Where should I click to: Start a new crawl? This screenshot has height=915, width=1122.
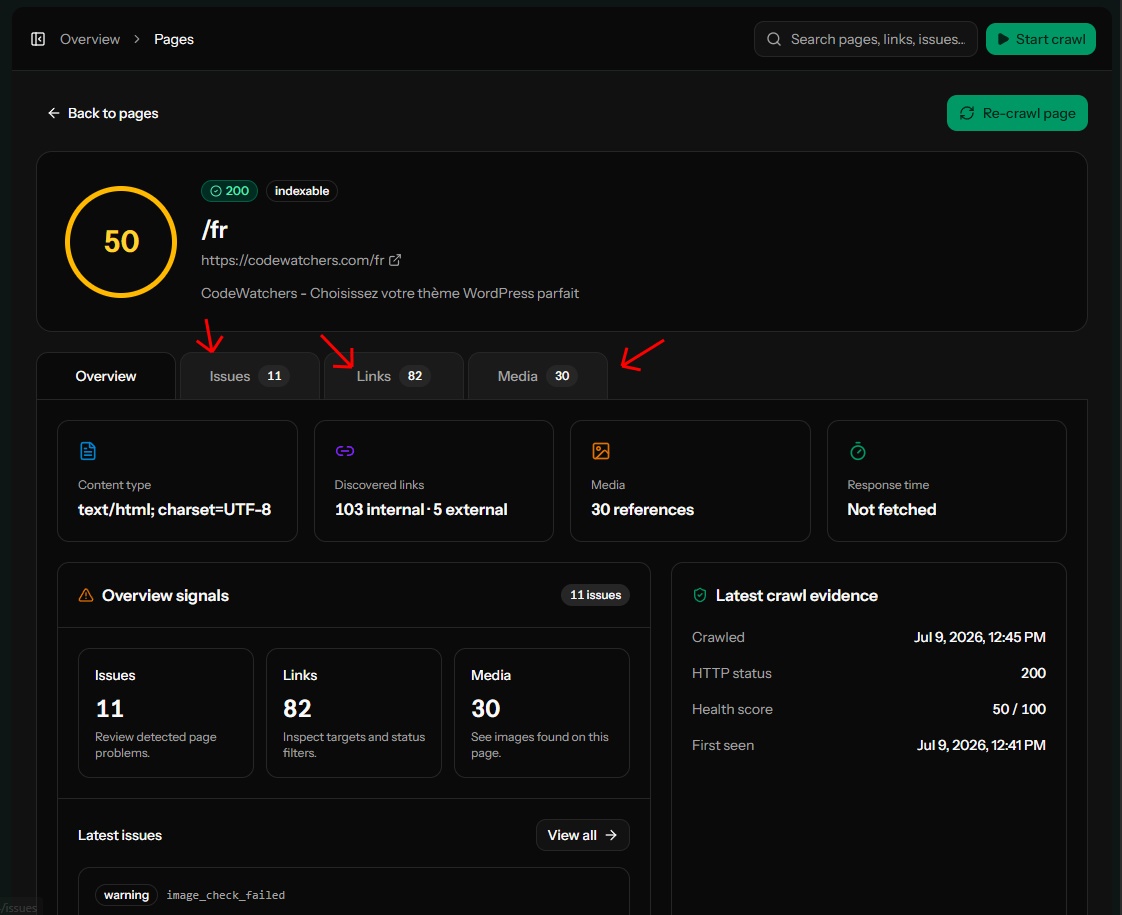[1040, 39]
